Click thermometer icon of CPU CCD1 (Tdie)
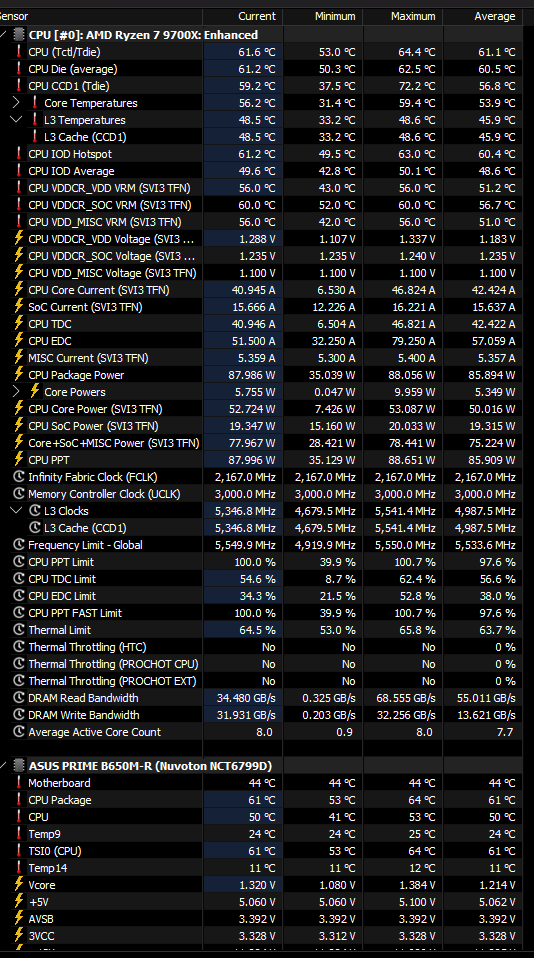534x958 pixels. coord(19,86)
